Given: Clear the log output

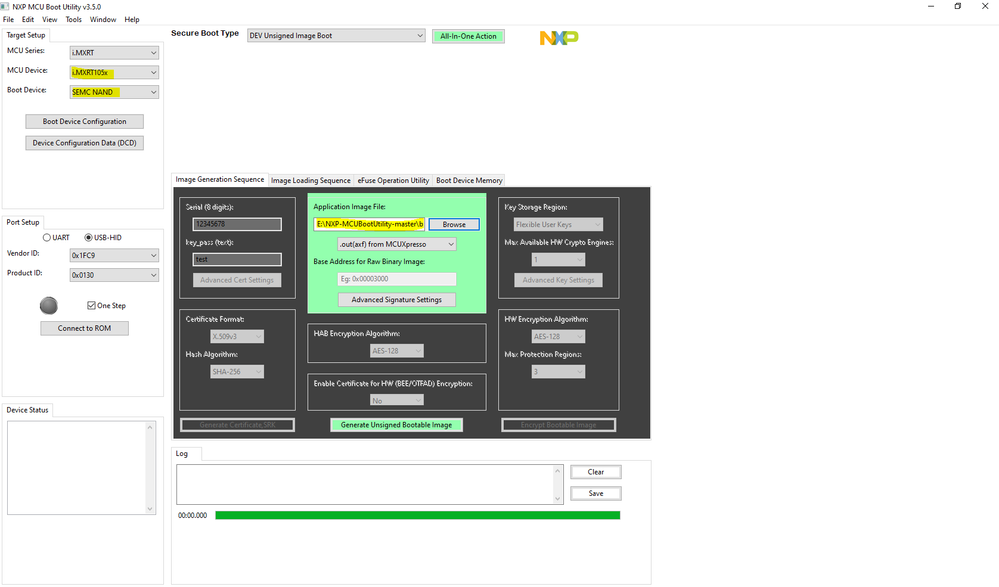Looking at the screenshot, I should [596, 472].
